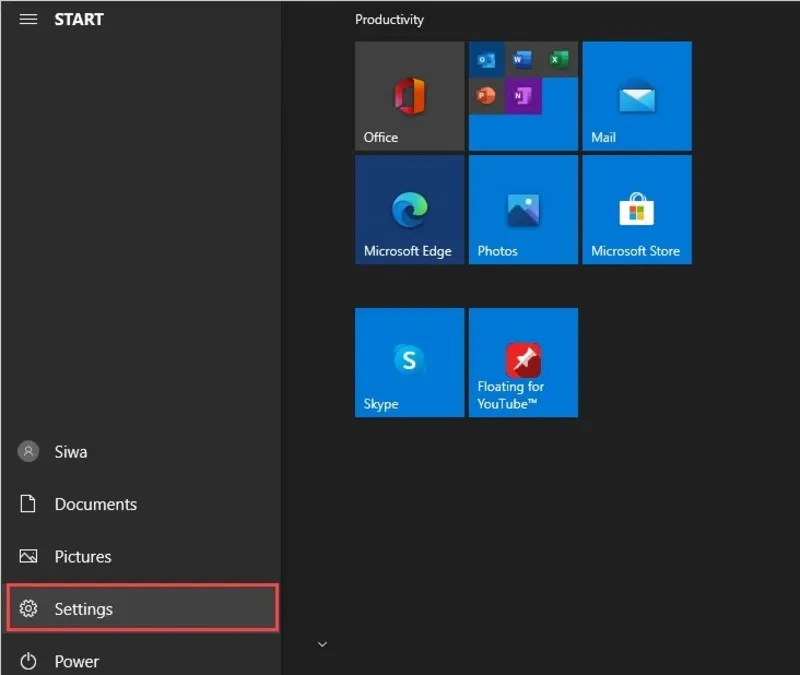Launch Excel from the Office apps tile
Screen dimensions: 800x675
560,60
